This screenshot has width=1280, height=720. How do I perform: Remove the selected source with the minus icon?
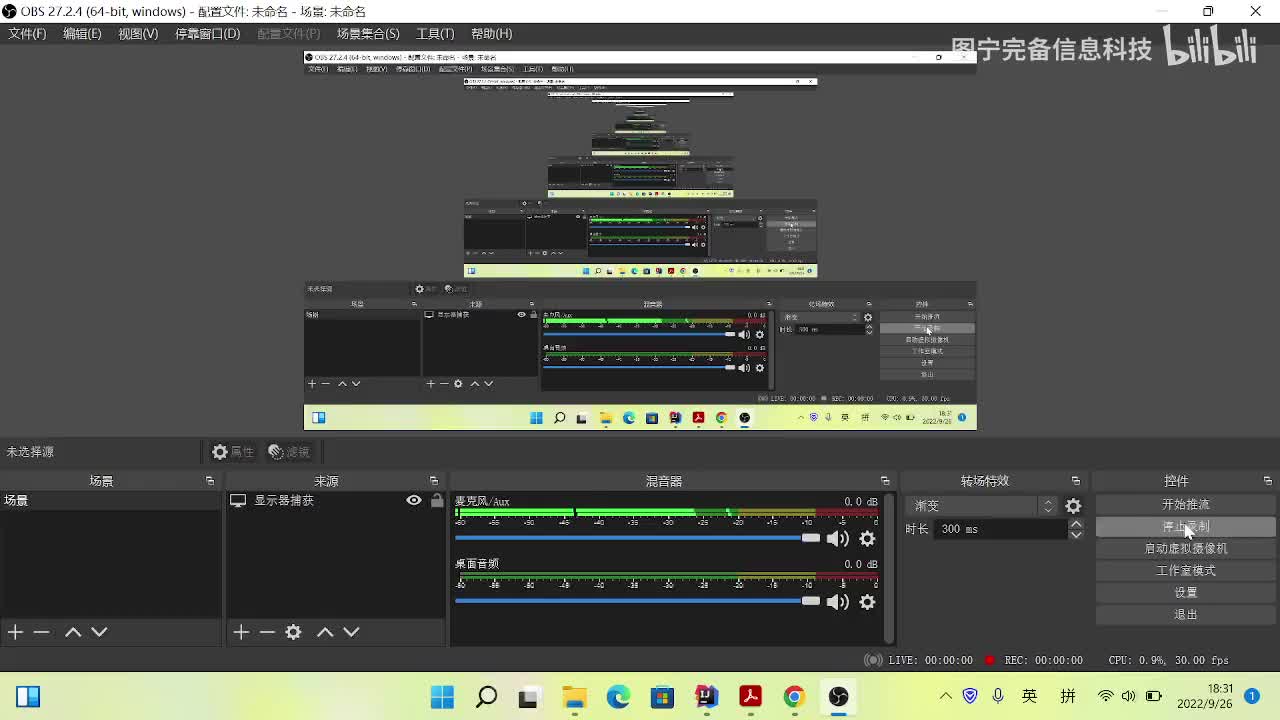tap(267, 632)
